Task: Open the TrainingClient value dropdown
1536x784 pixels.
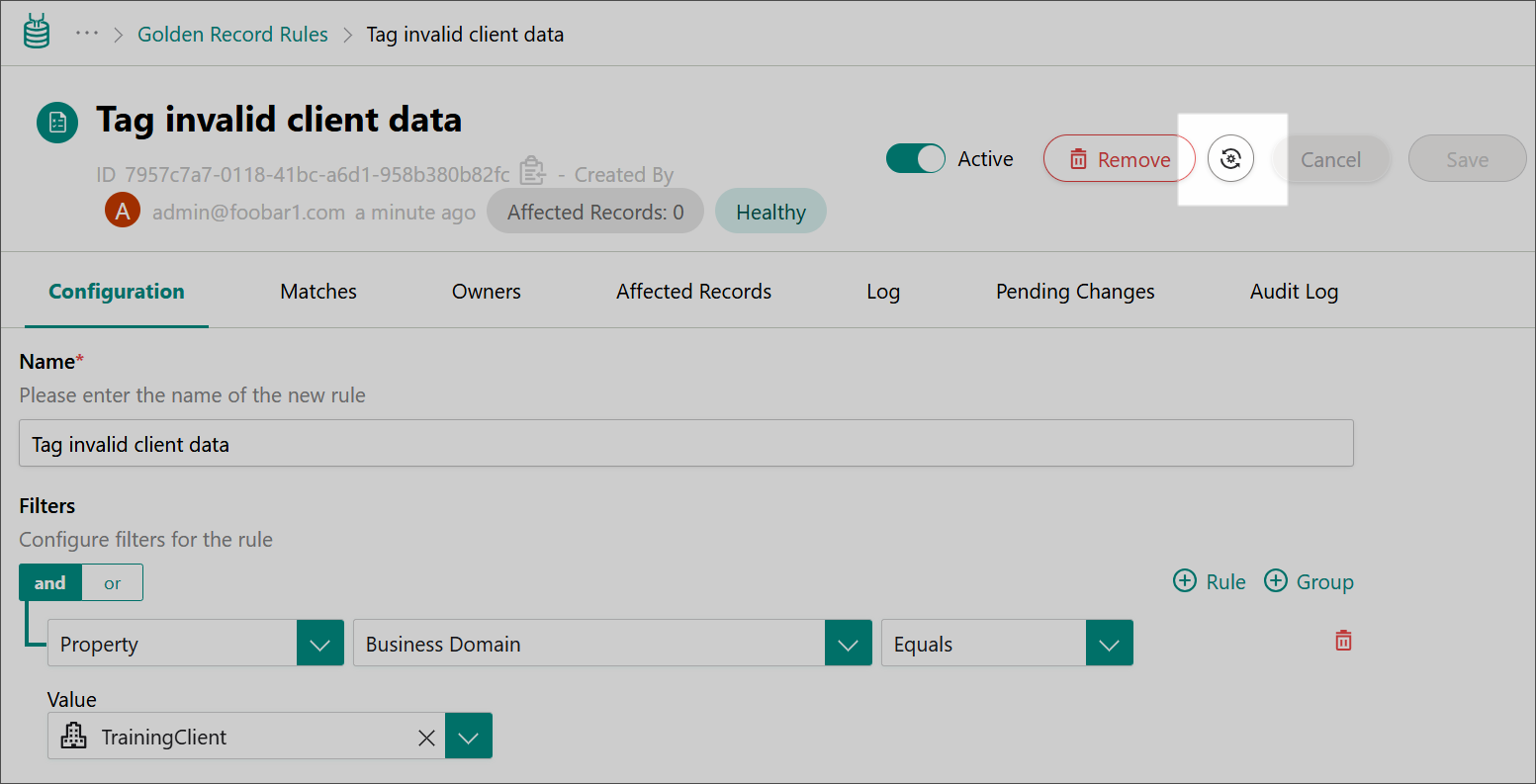Action: 468,738
